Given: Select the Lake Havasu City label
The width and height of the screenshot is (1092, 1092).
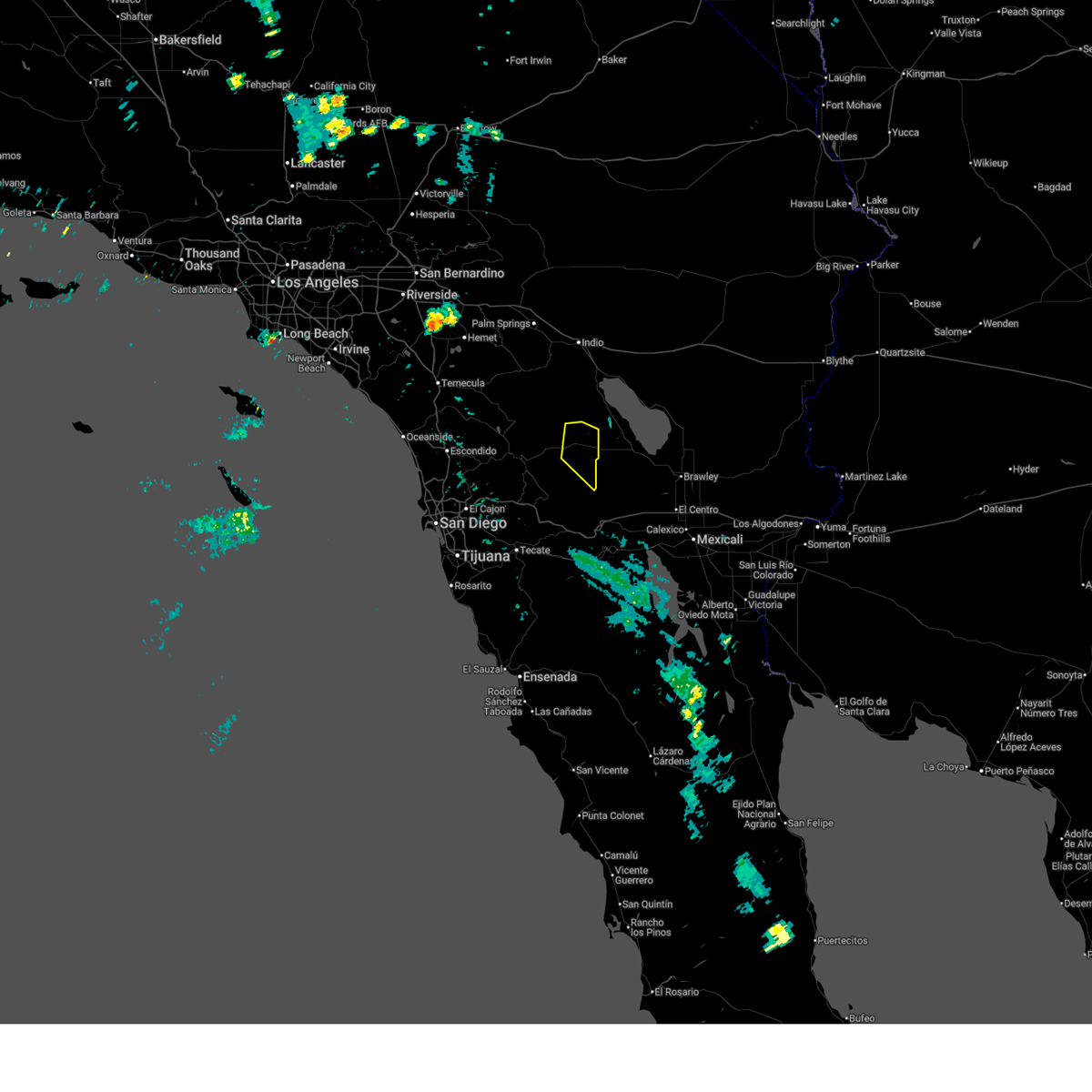Looking at the screenshot, I should (x=892, y=206).
